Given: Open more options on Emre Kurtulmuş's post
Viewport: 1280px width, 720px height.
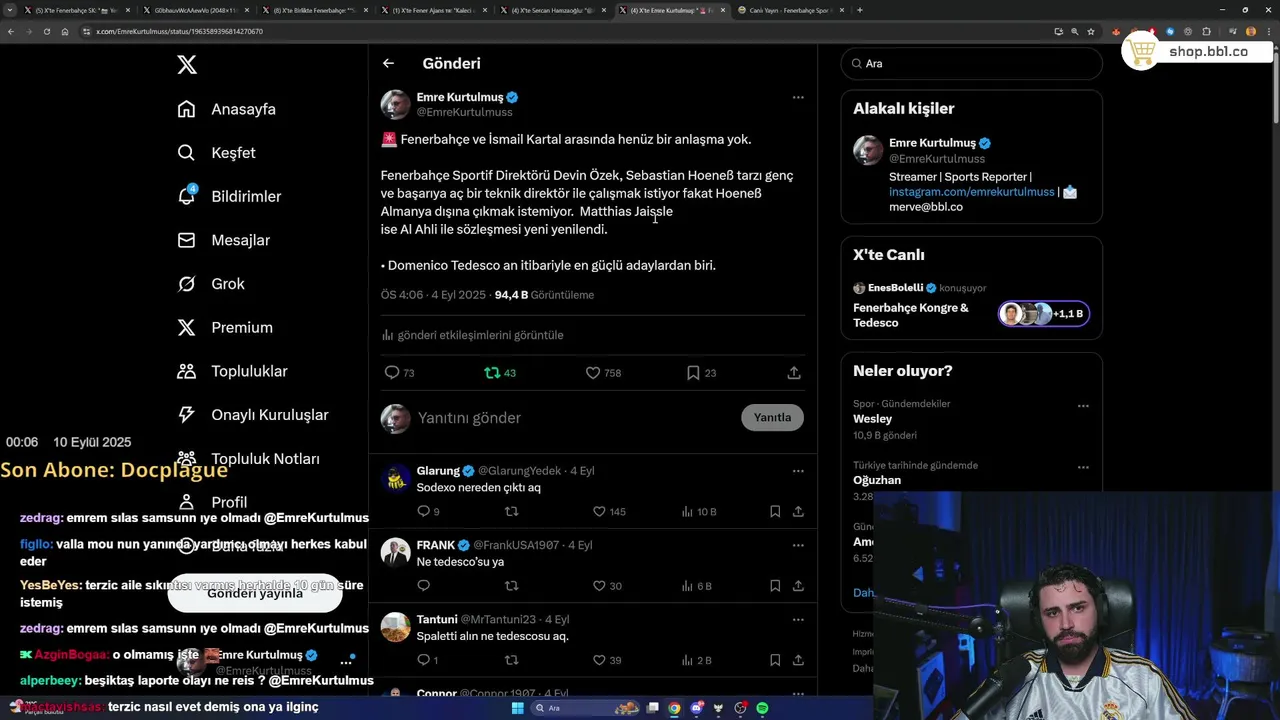Looking at the screenshot, I should (x=798, y=97).
